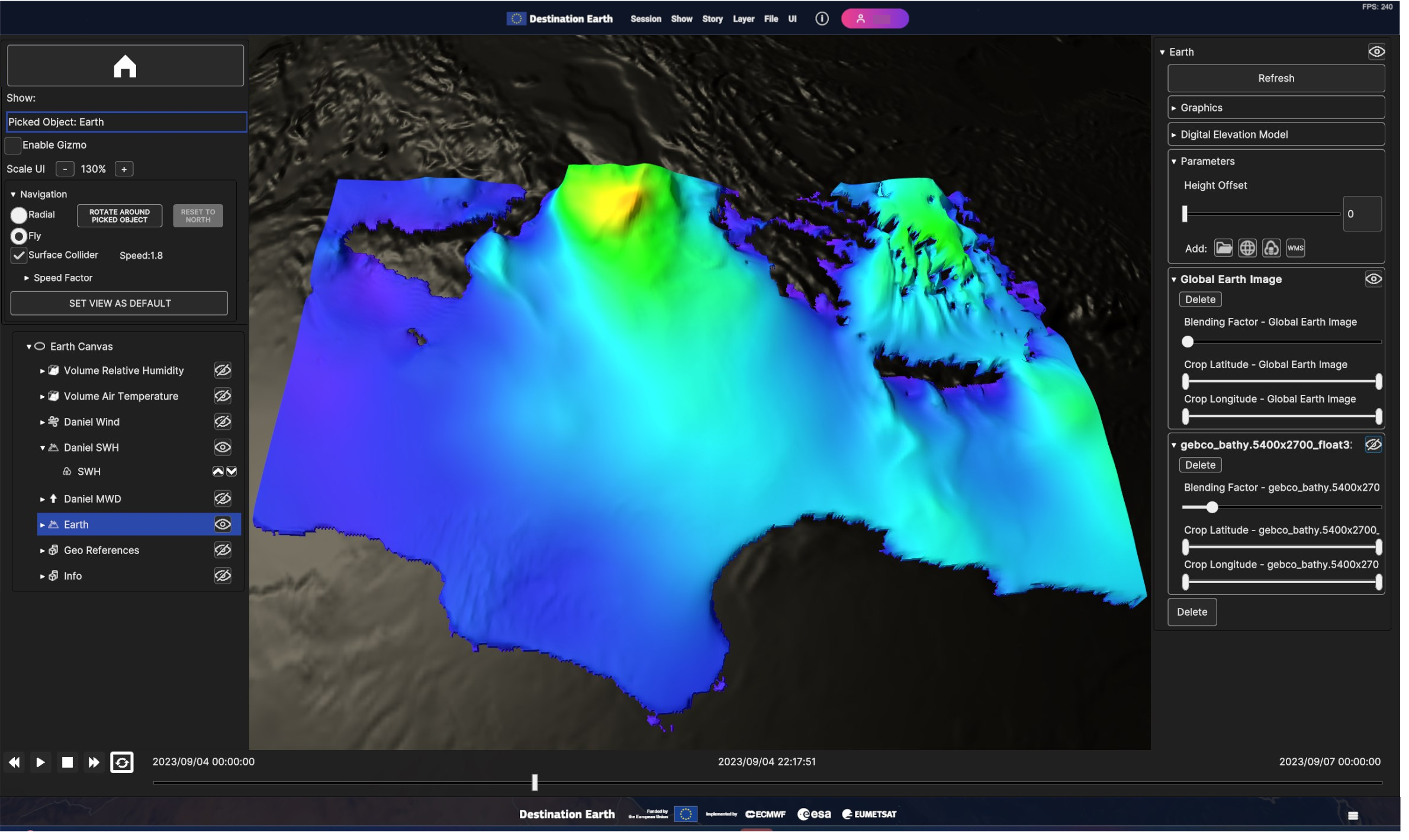Add layer from folder icon
Image resolution: width=1409 pixels, height=840 pixels.
[x=1223, y=248]
